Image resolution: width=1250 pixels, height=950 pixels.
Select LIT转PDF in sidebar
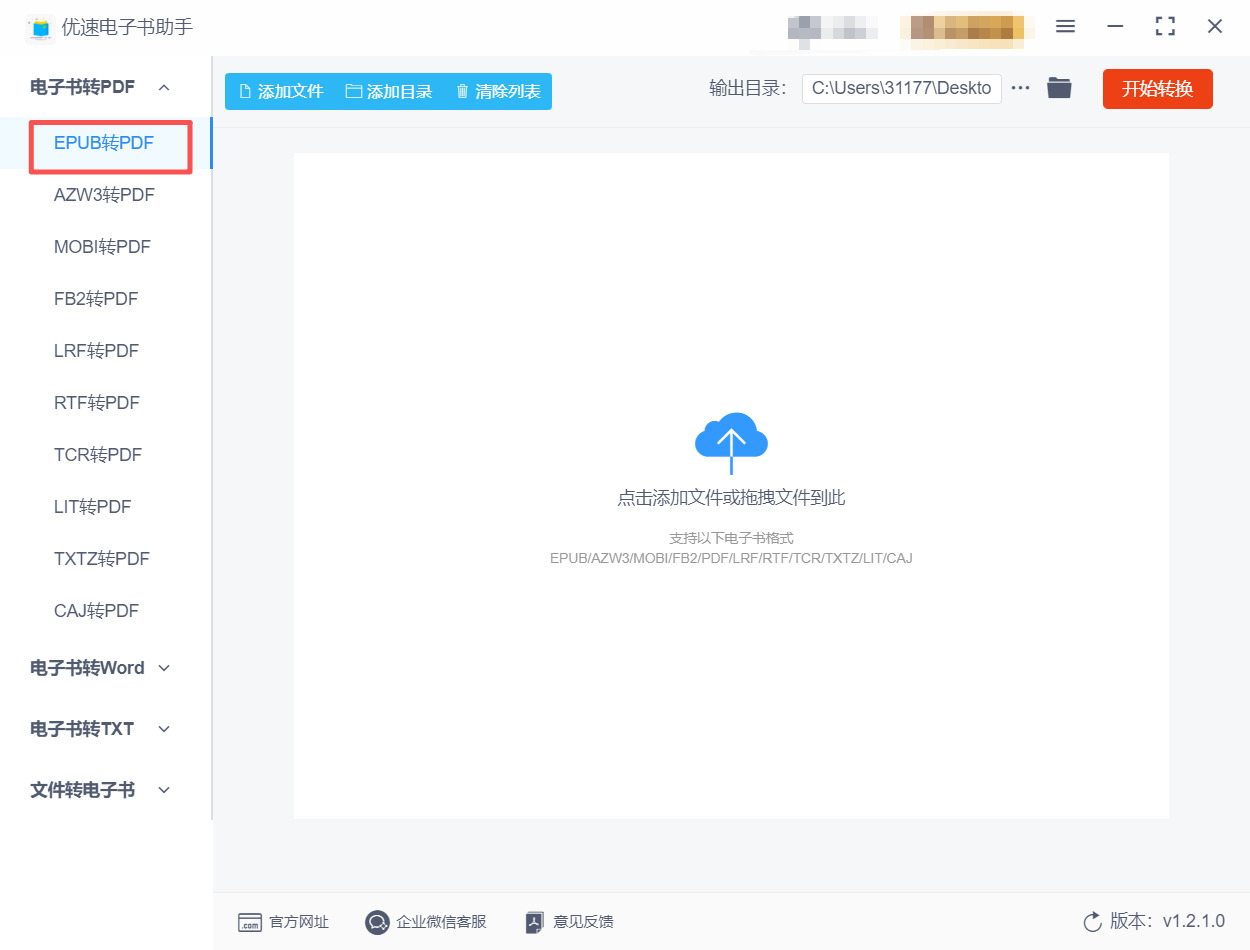(105, 507)
